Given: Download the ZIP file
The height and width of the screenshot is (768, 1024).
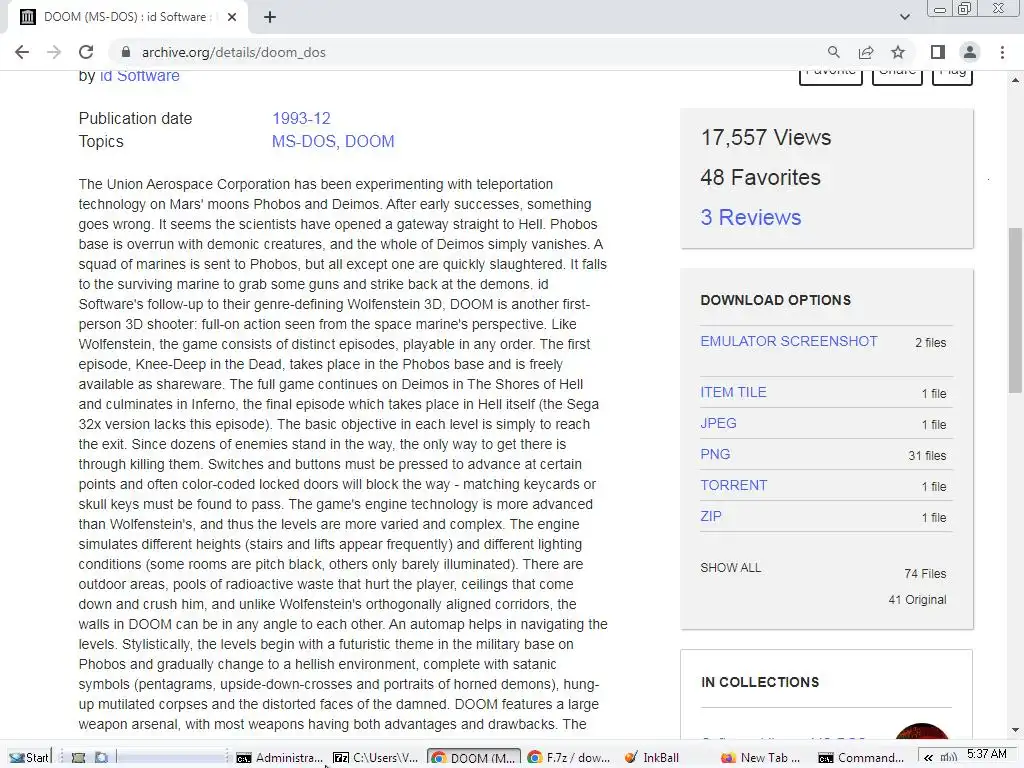Looking at the screenshot, I should coord(711,517).
